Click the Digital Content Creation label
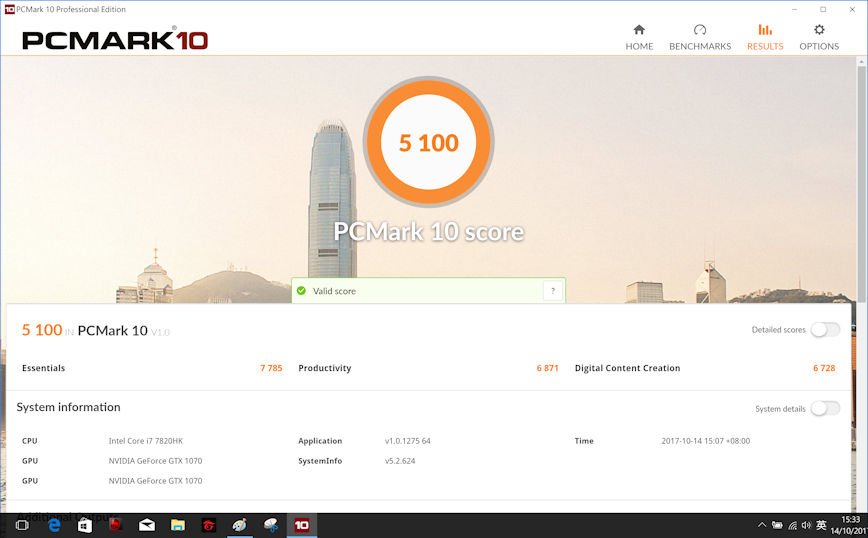The width and height of the screenshot is (868, 538). point(627,368)
